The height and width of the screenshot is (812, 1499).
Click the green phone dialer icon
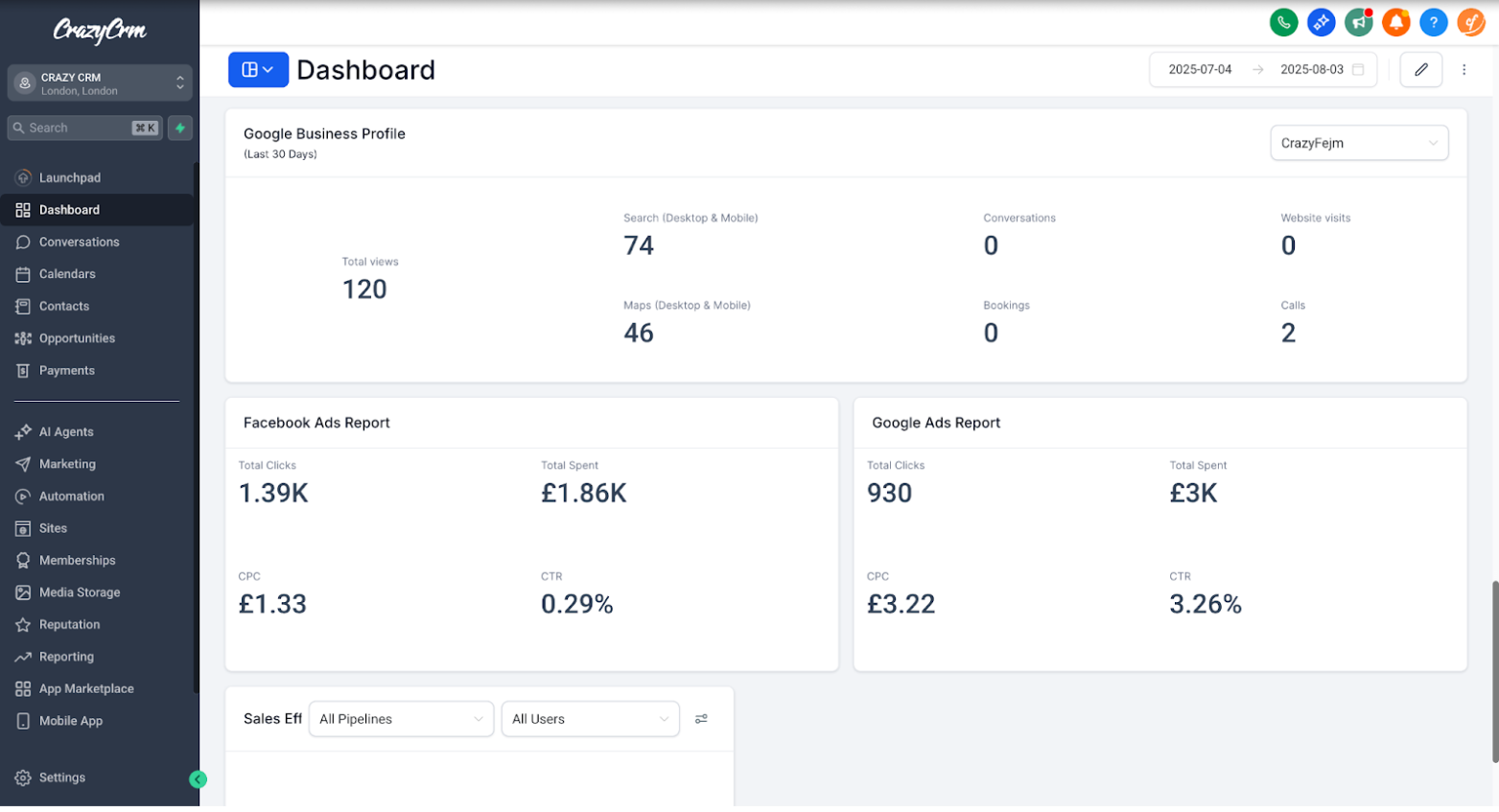coord(1283,22)
